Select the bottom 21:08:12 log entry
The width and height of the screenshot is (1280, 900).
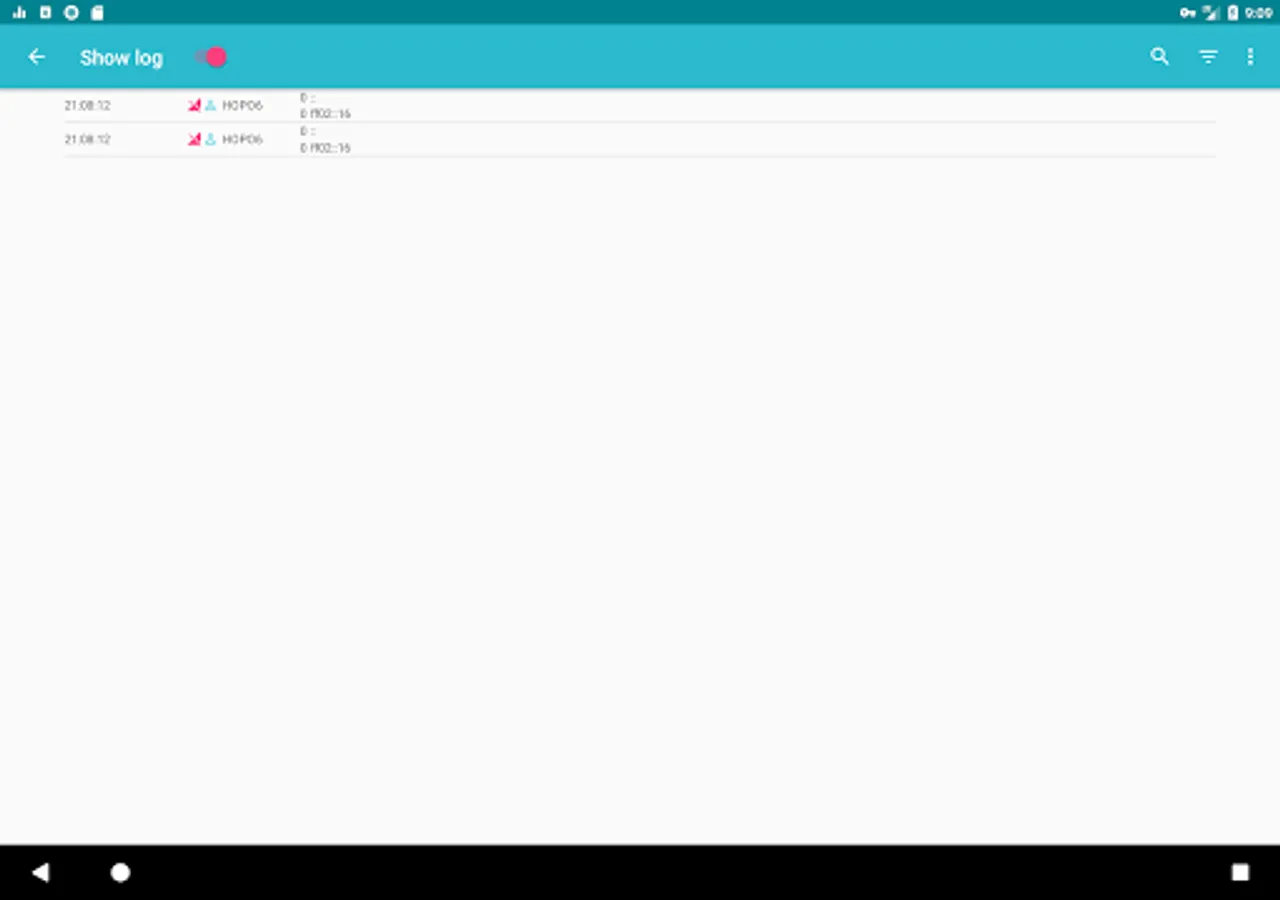pos(640,140)
